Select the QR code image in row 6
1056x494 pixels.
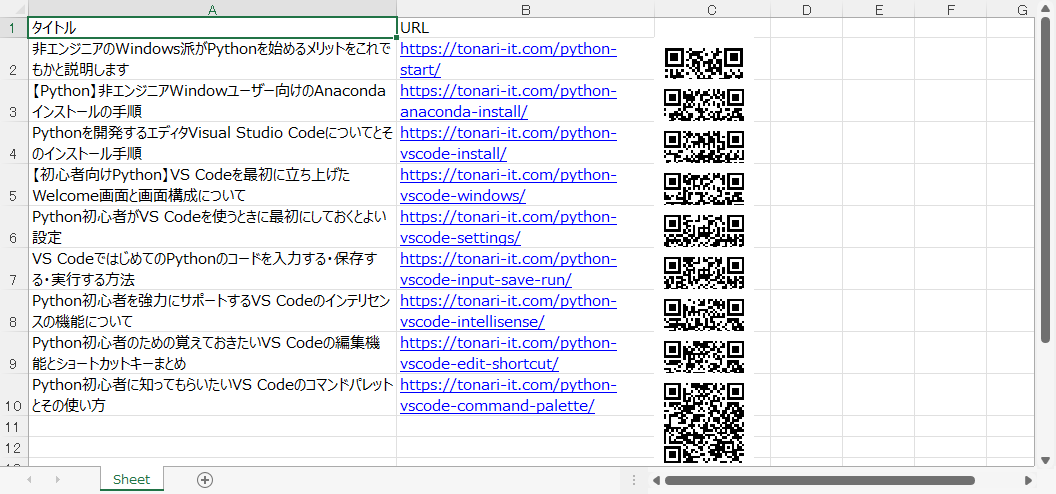704,231
